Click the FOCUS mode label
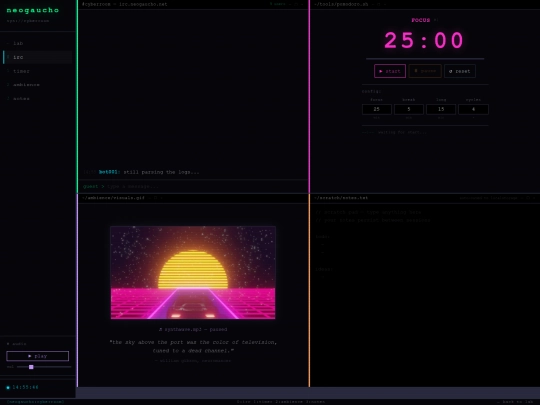 (421, 20)
